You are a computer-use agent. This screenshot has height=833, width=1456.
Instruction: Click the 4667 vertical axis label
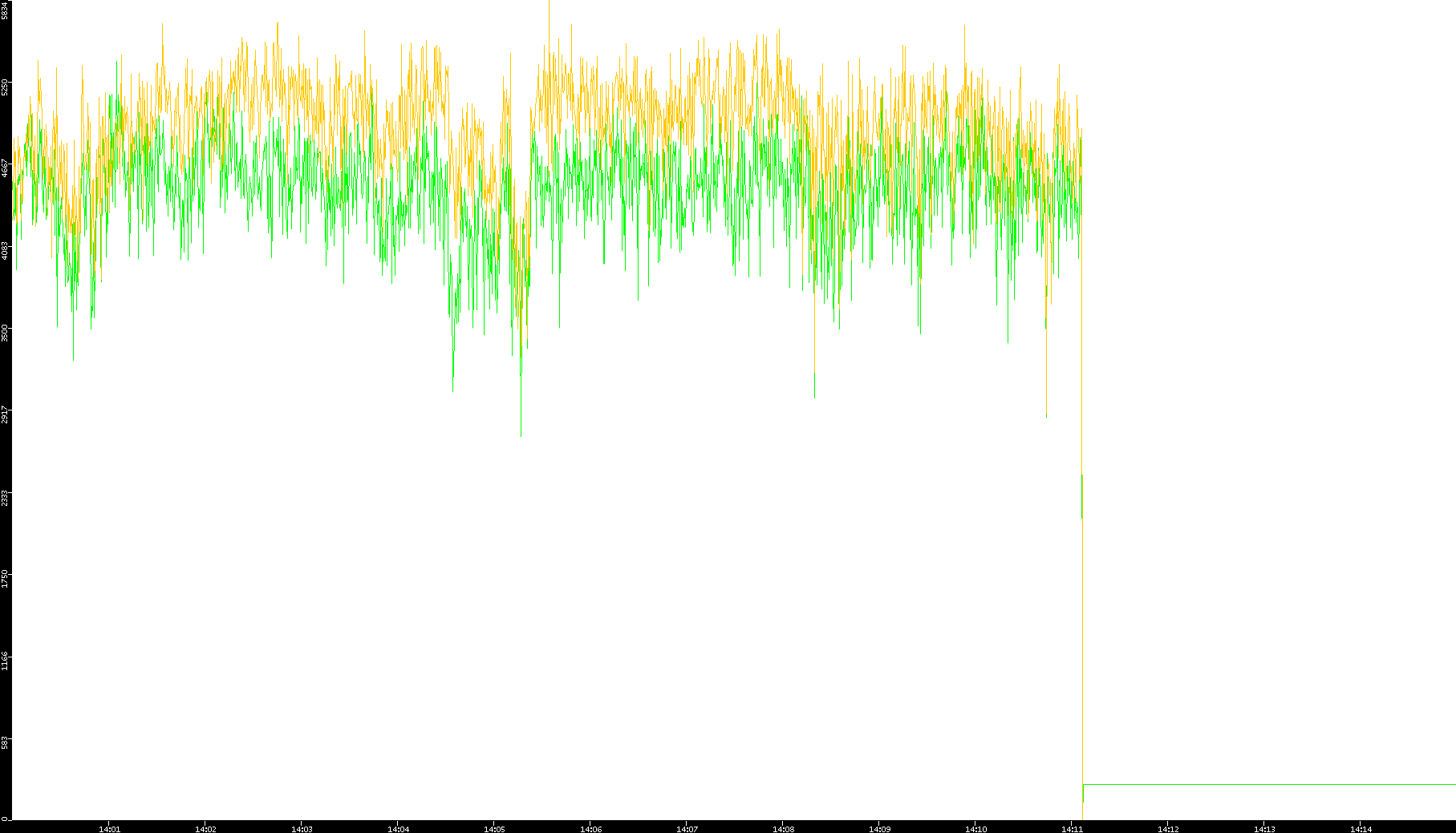5,168
